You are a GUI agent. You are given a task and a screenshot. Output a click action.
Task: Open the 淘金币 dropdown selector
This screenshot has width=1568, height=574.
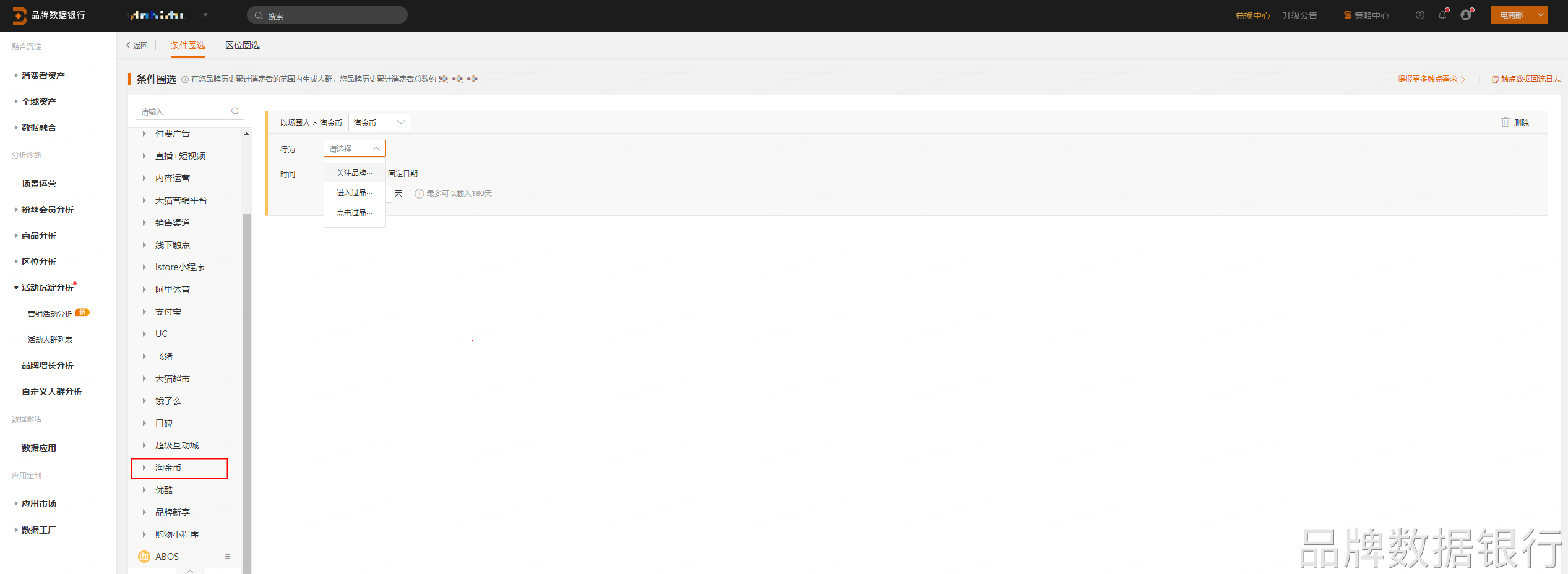[x=379, y=122]
